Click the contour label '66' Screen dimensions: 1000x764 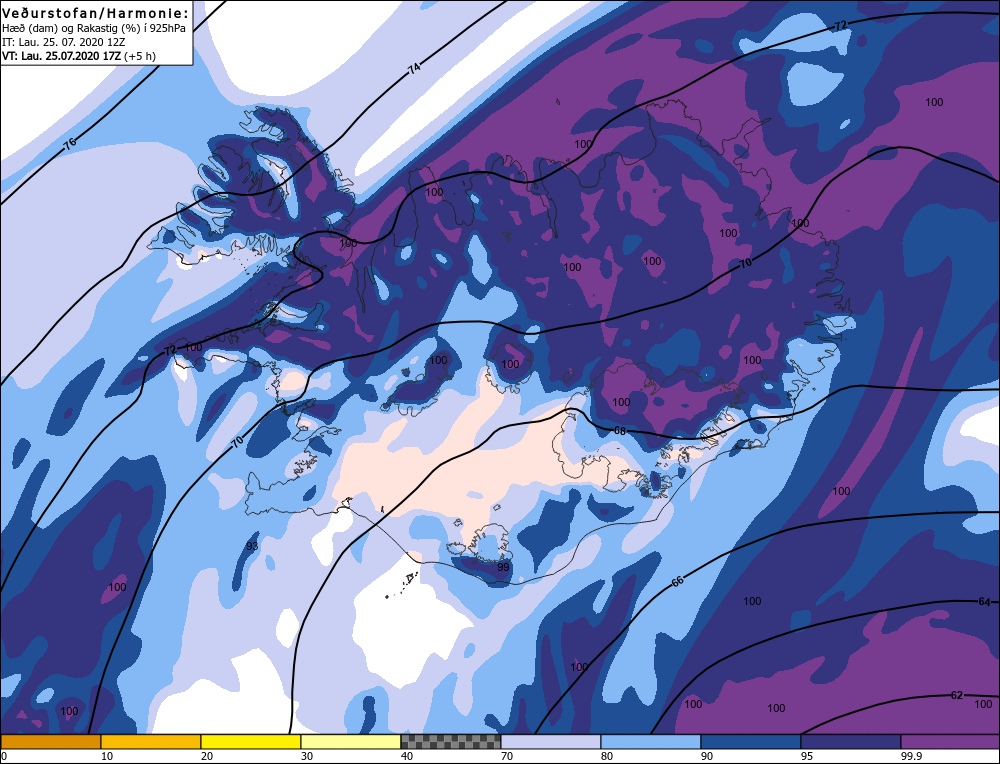pyautogui.click(x=677, y=582)
